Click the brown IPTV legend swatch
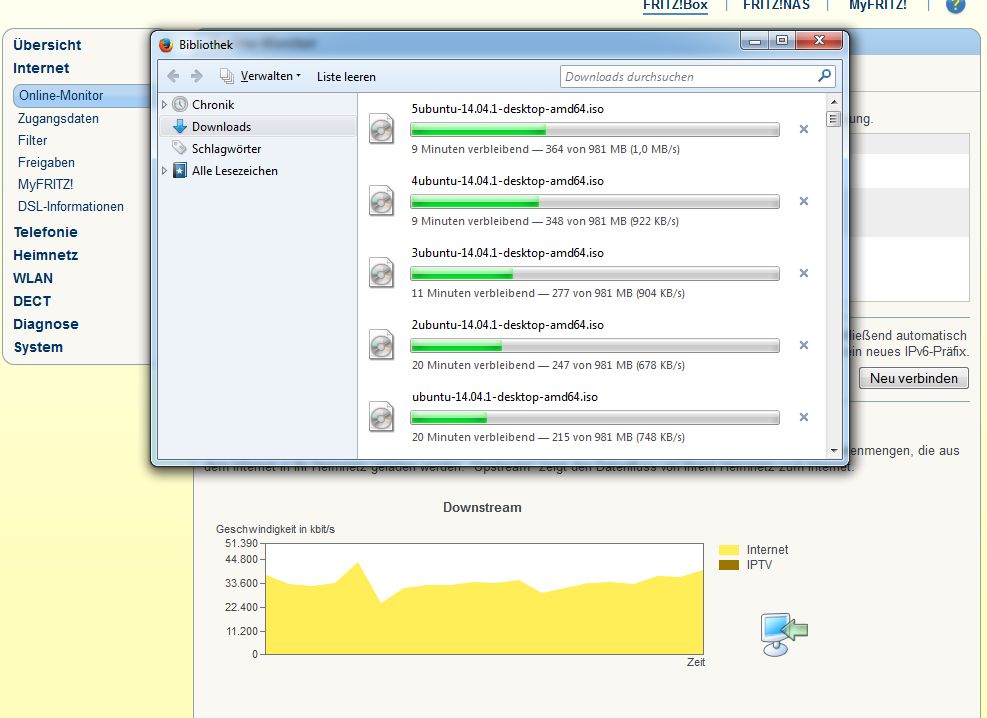 (x=729, y=565)
